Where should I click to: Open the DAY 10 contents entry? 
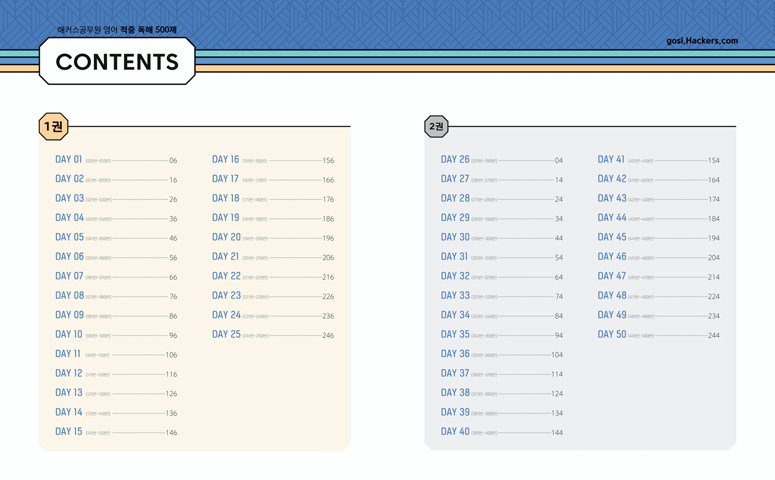[69, 335]
